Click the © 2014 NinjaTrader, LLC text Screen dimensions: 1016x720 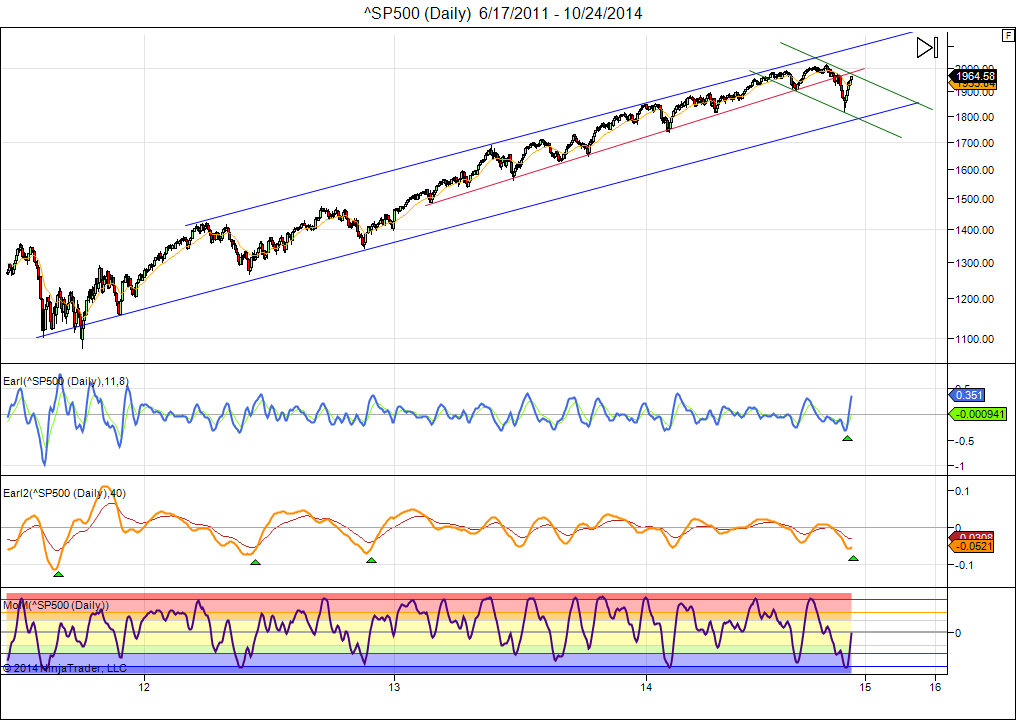point(65,667)
